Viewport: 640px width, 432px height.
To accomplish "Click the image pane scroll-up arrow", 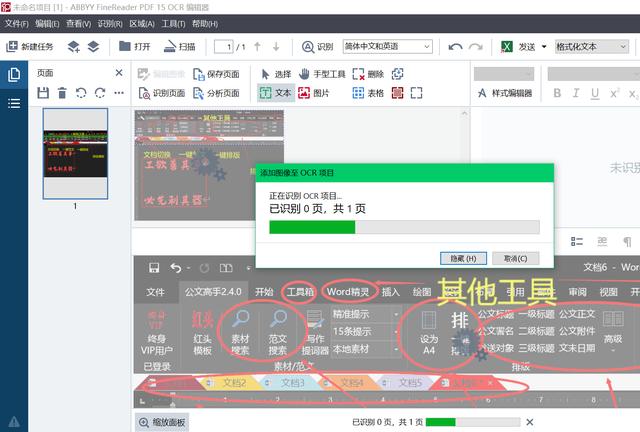I will pyautogui.click(x=464, y=113).
